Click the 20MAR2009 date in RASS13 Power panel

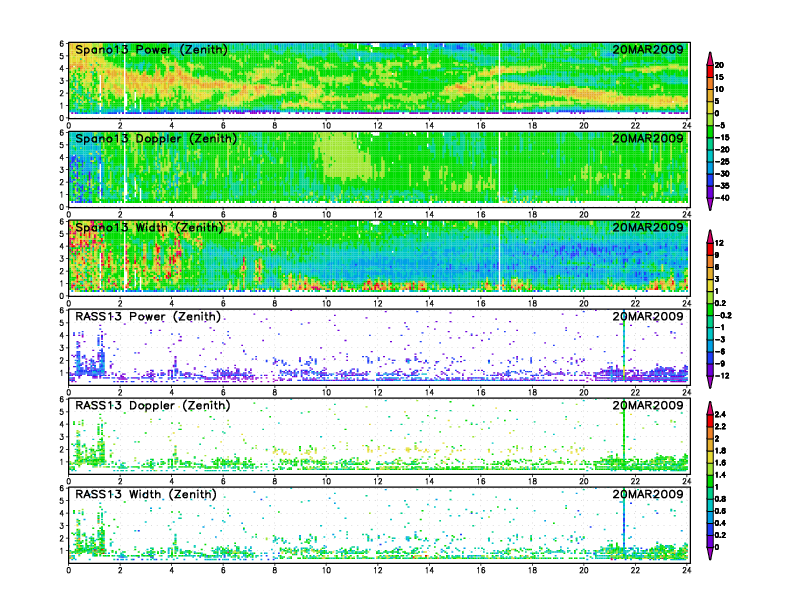tap(648, 316)
